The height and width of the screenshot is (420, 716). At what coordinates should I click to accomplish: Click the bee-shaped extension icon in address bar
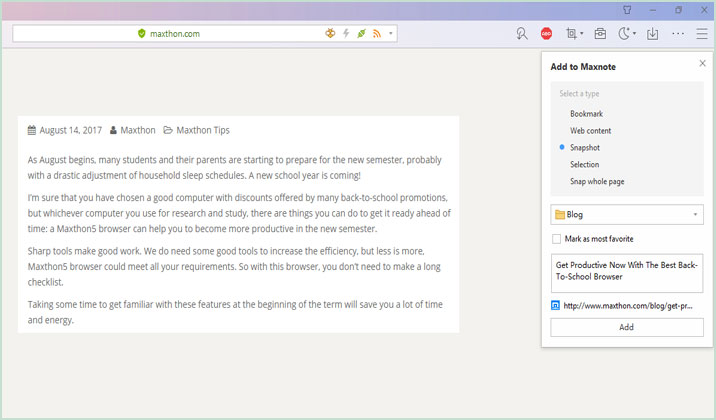[x=330, y=33]
